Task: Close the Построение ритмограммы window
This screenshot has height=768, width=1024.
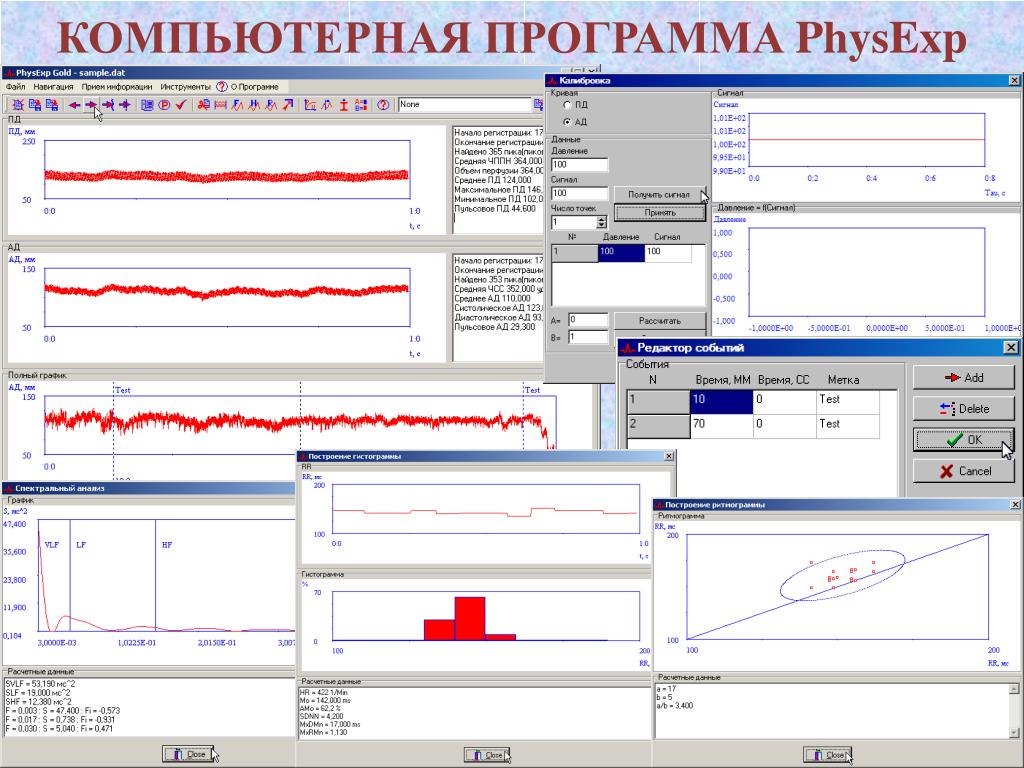Action: [1016, 504]
